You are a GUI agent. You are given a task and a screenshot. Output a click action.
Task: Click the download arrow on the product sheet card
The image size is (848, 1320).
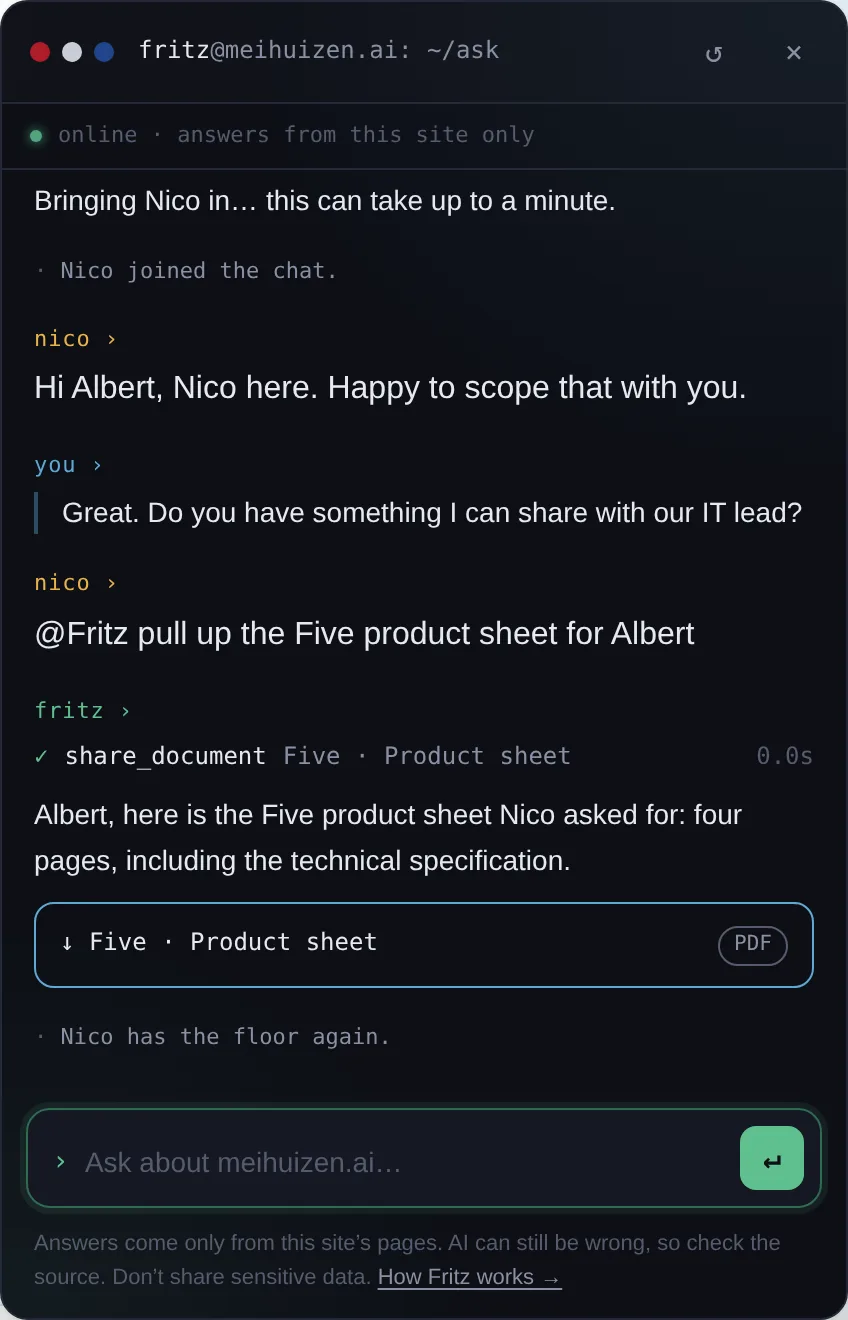pyautogui.click(x=67, y=942)
